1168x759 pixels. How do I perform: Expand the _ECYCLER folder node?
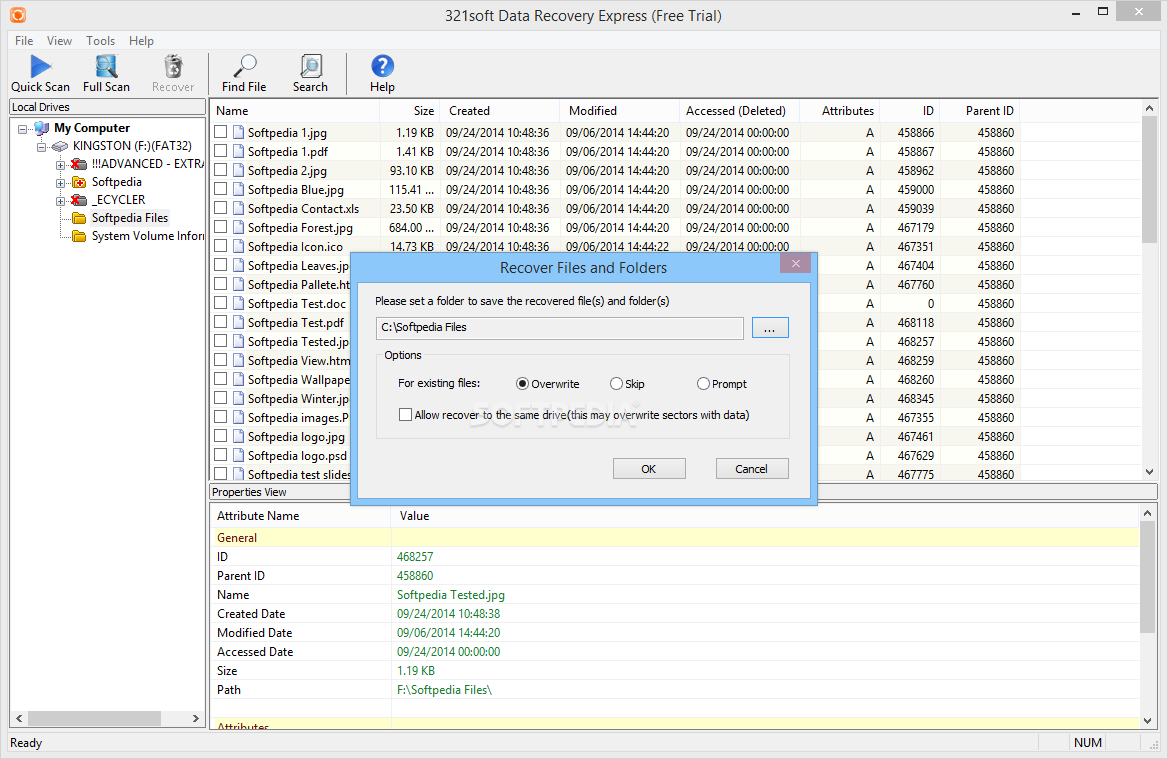[60, 200]
